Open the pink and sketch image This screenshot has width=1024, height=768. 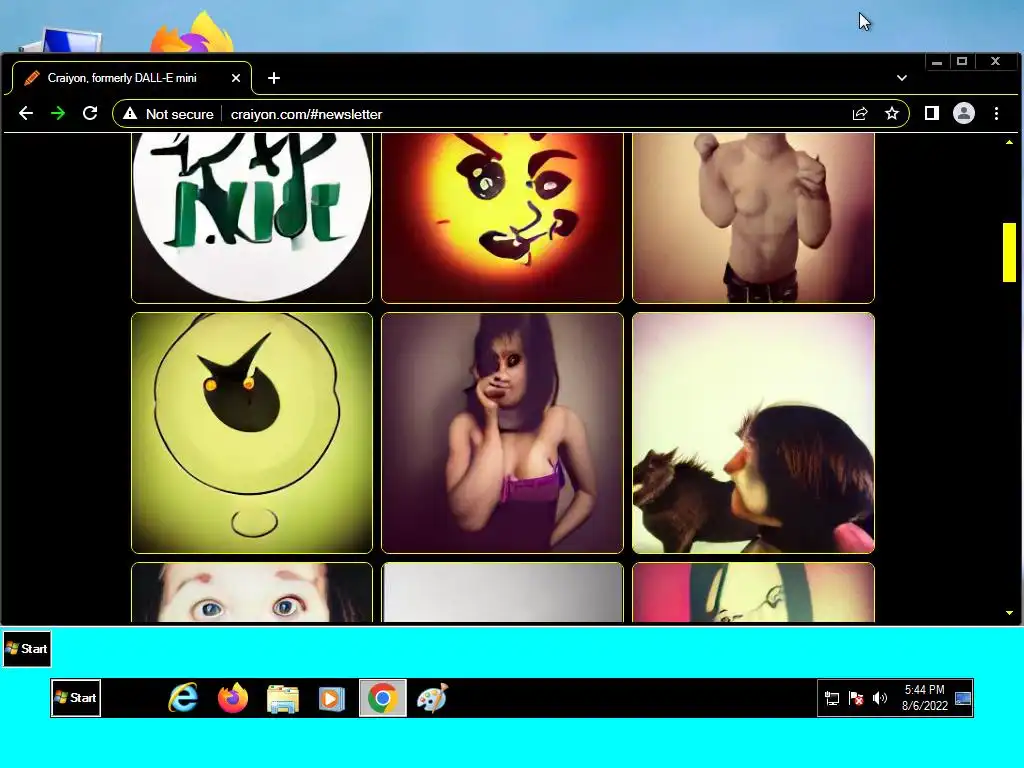(753, 592)
